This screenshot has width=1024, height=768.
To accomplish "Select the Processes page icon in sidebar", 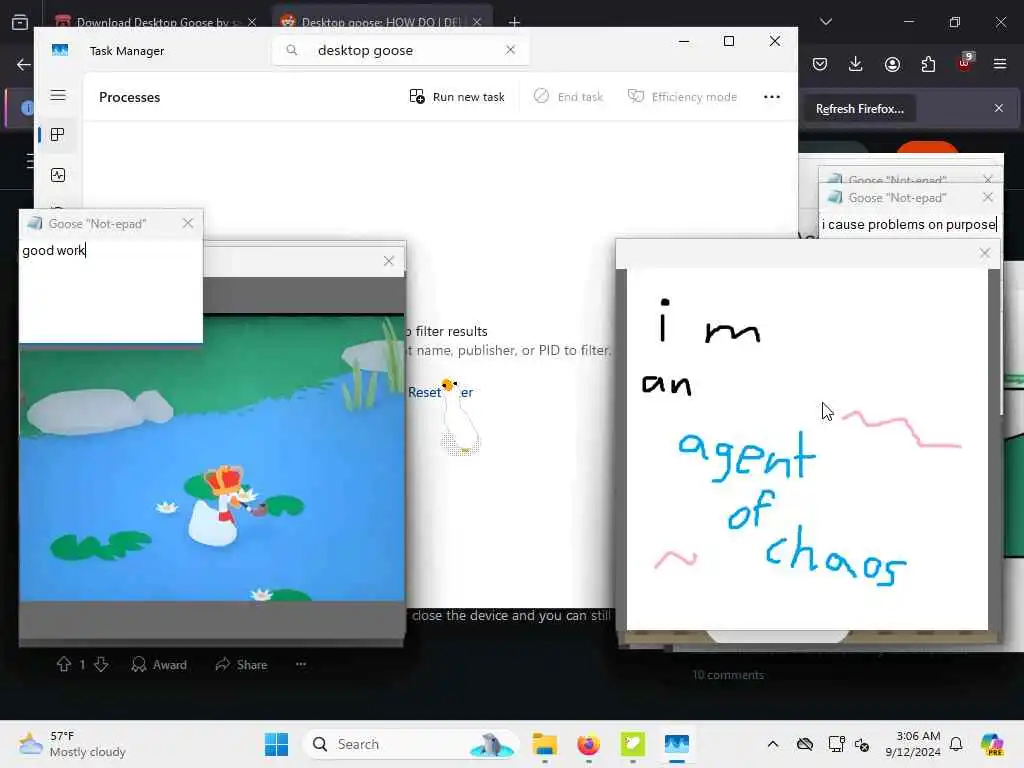I will coord(57,135).
